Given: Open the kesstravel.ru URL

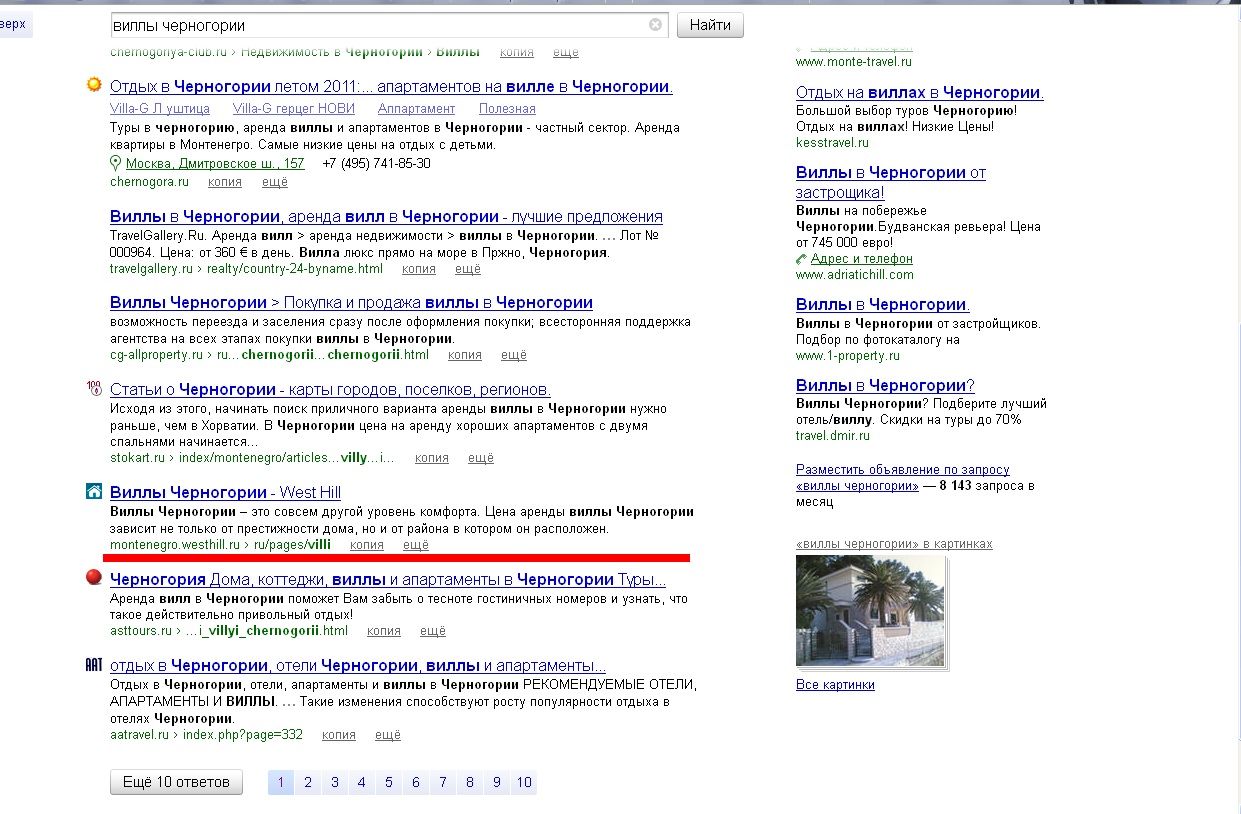Looking at the screenshot, I should coord(832,143).
